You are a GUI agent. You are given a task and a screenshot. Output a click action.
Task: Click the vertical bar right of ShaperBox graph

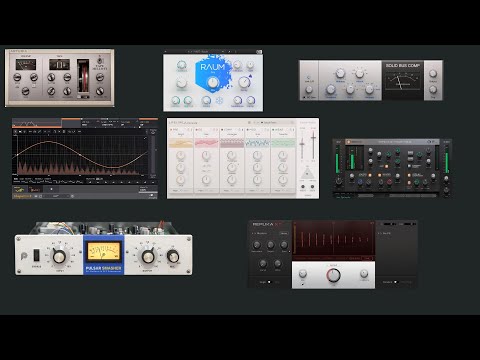pos(153,155)
